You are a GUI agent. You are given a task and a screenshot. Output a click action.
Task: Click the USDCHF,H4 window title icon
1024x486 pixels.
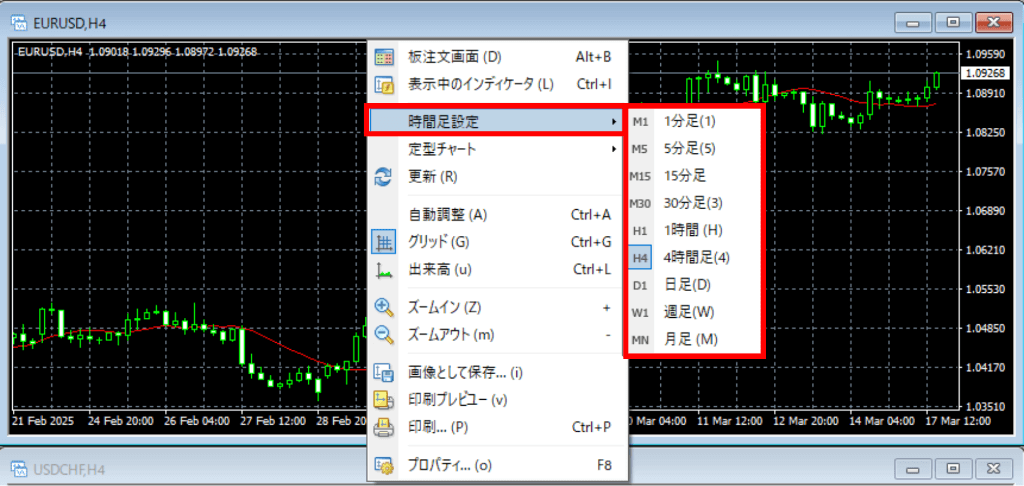pyautogui.click(x=19, y=468)
